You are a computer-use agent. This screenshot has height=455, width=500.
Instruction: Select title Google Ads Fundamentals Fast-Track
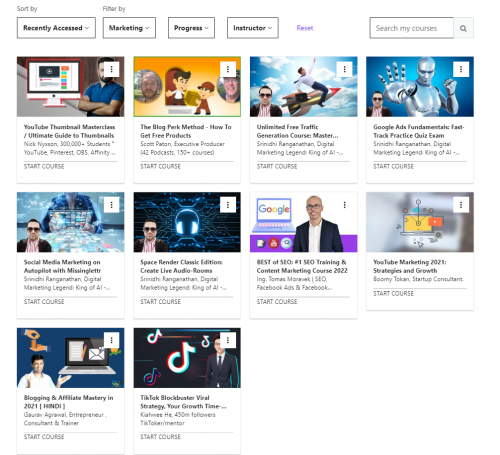[x=419, y=131]
